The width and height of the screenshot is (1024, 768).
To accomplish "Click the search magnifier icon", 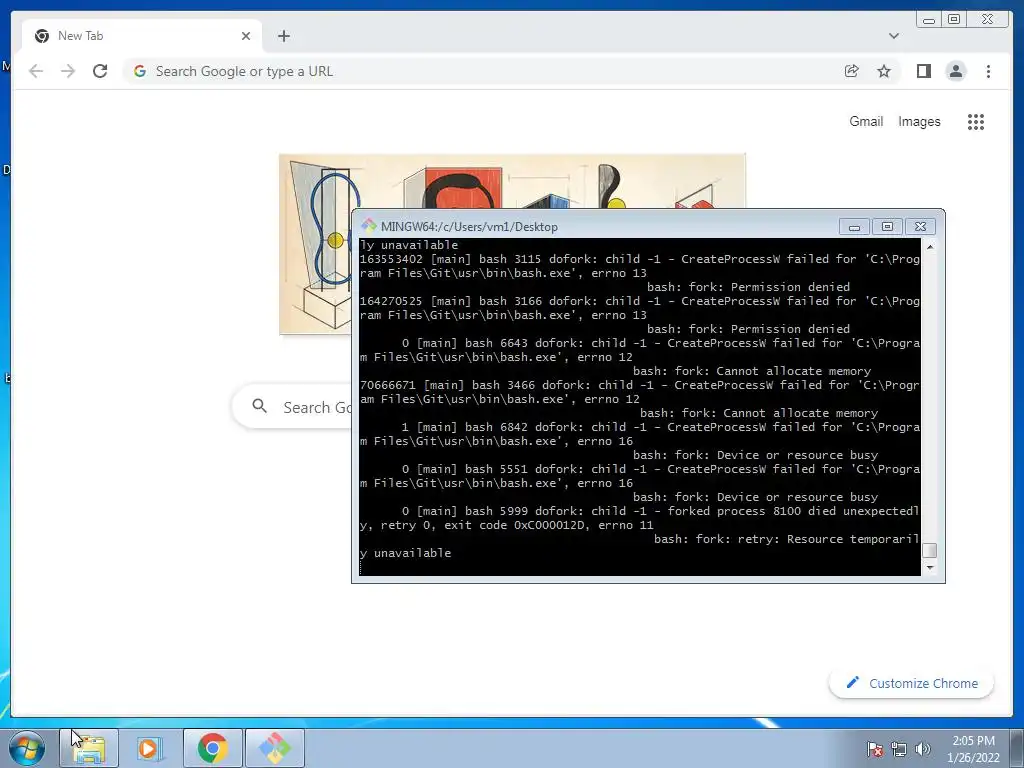I will coord(259,406).
